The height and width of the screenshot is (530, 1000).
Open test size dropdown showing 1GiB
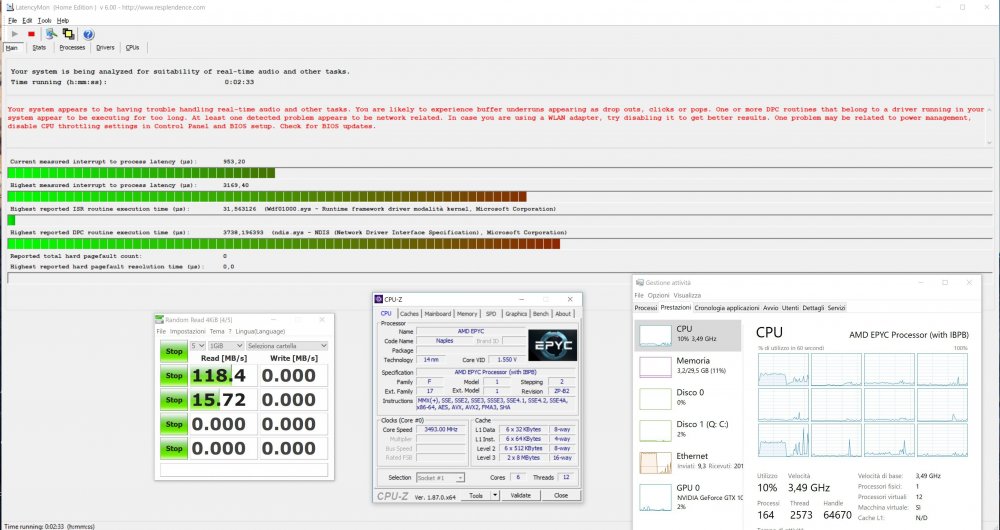click(x=226, y=346)
